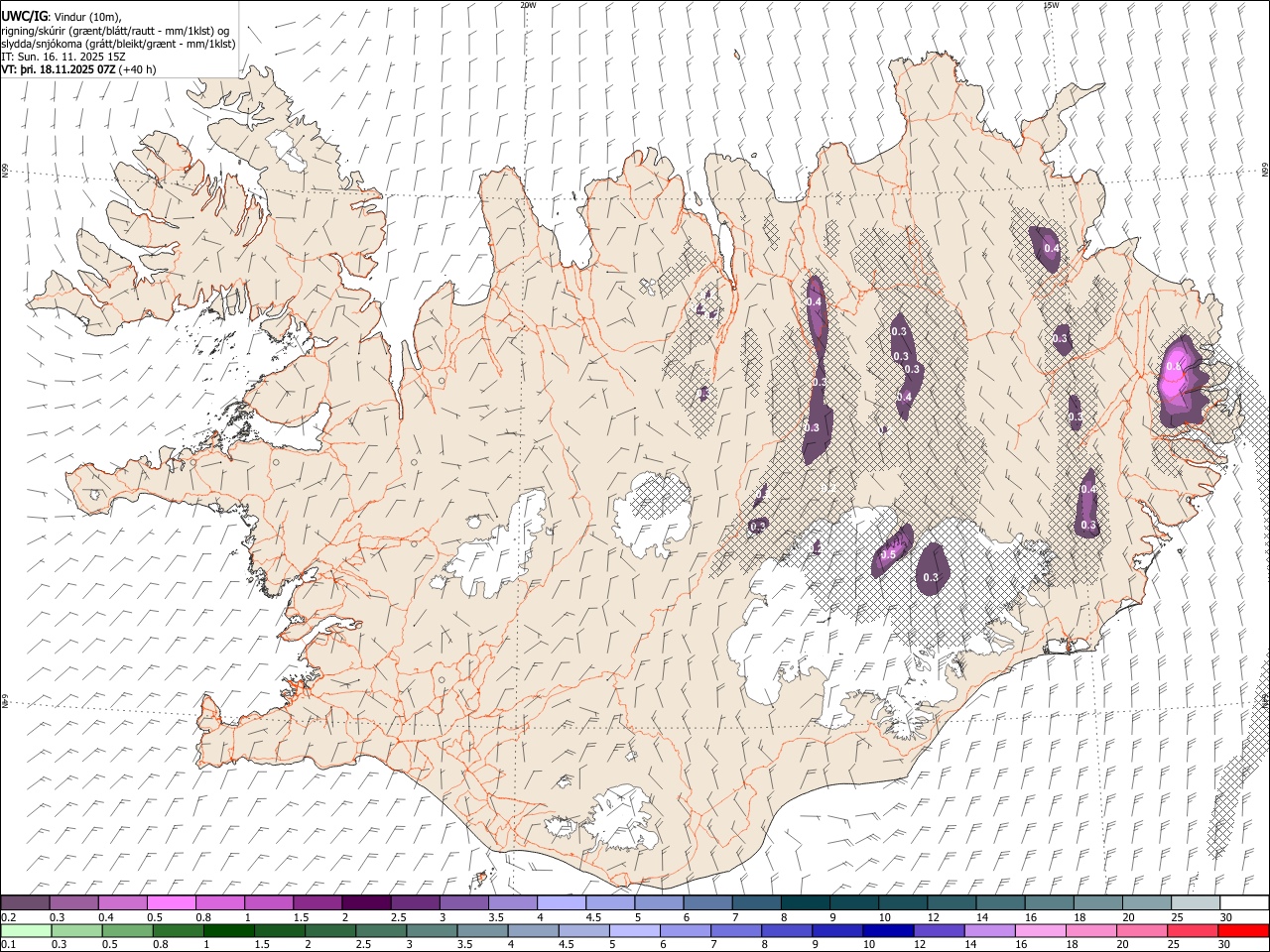Click the '0.8' value on the bright pink eastern area
The width and height of the screenshot is (1270, 952).
click(1174, 366)
